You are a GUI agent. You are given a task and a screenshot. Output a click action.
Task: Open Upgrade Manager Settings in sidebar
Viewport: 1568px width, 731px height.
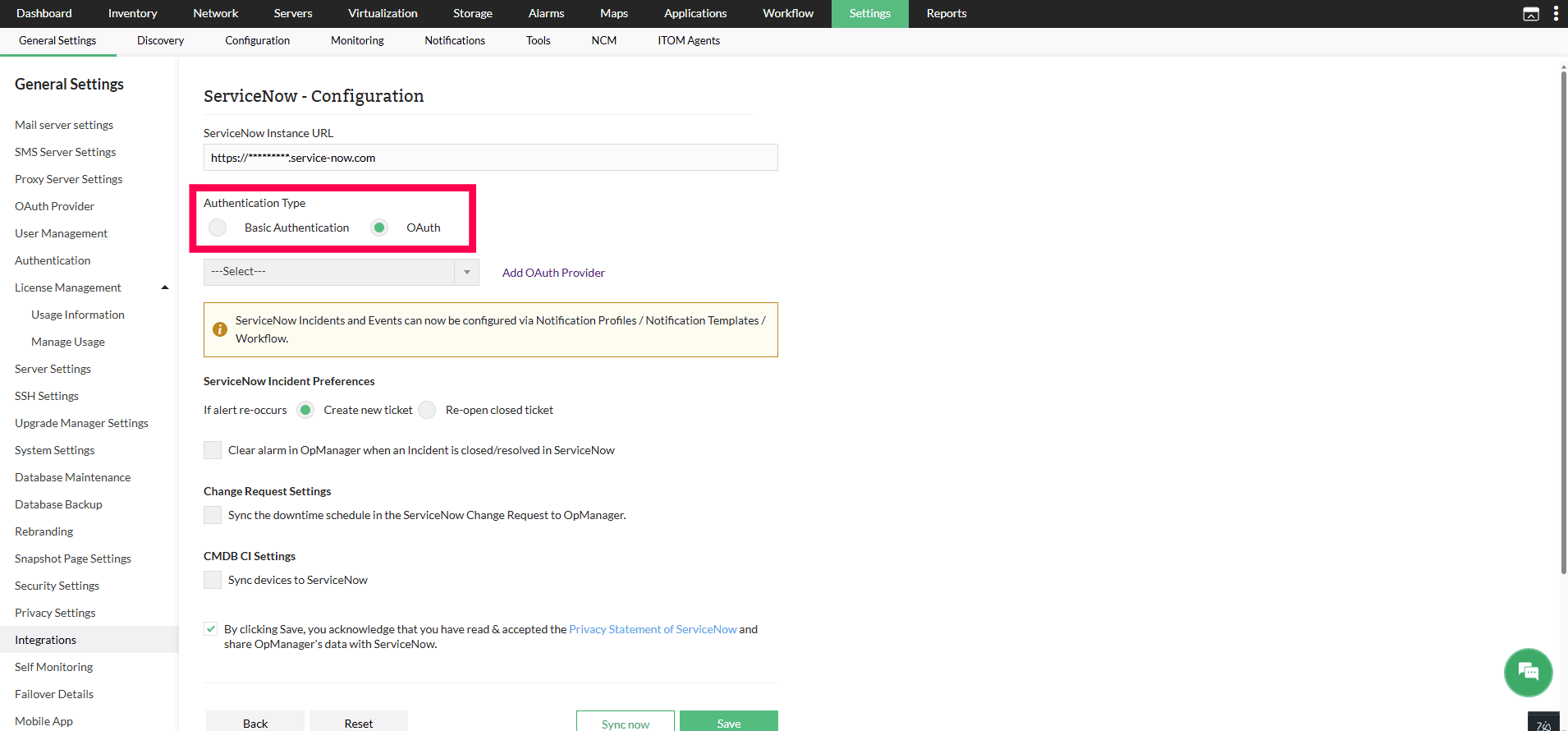(x=82, y=423)
